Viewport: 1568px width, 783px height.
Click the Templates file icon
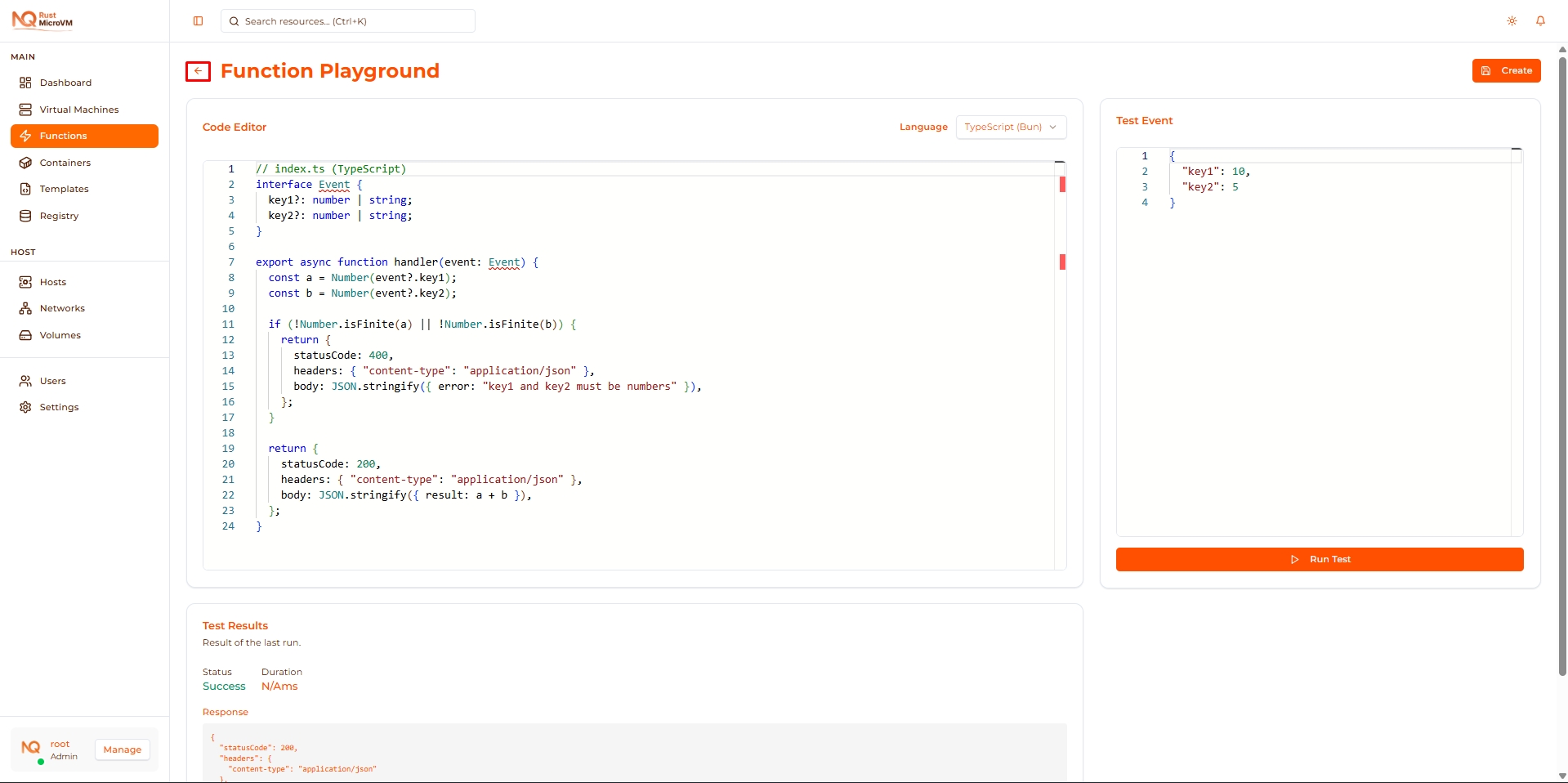point(25,189)
